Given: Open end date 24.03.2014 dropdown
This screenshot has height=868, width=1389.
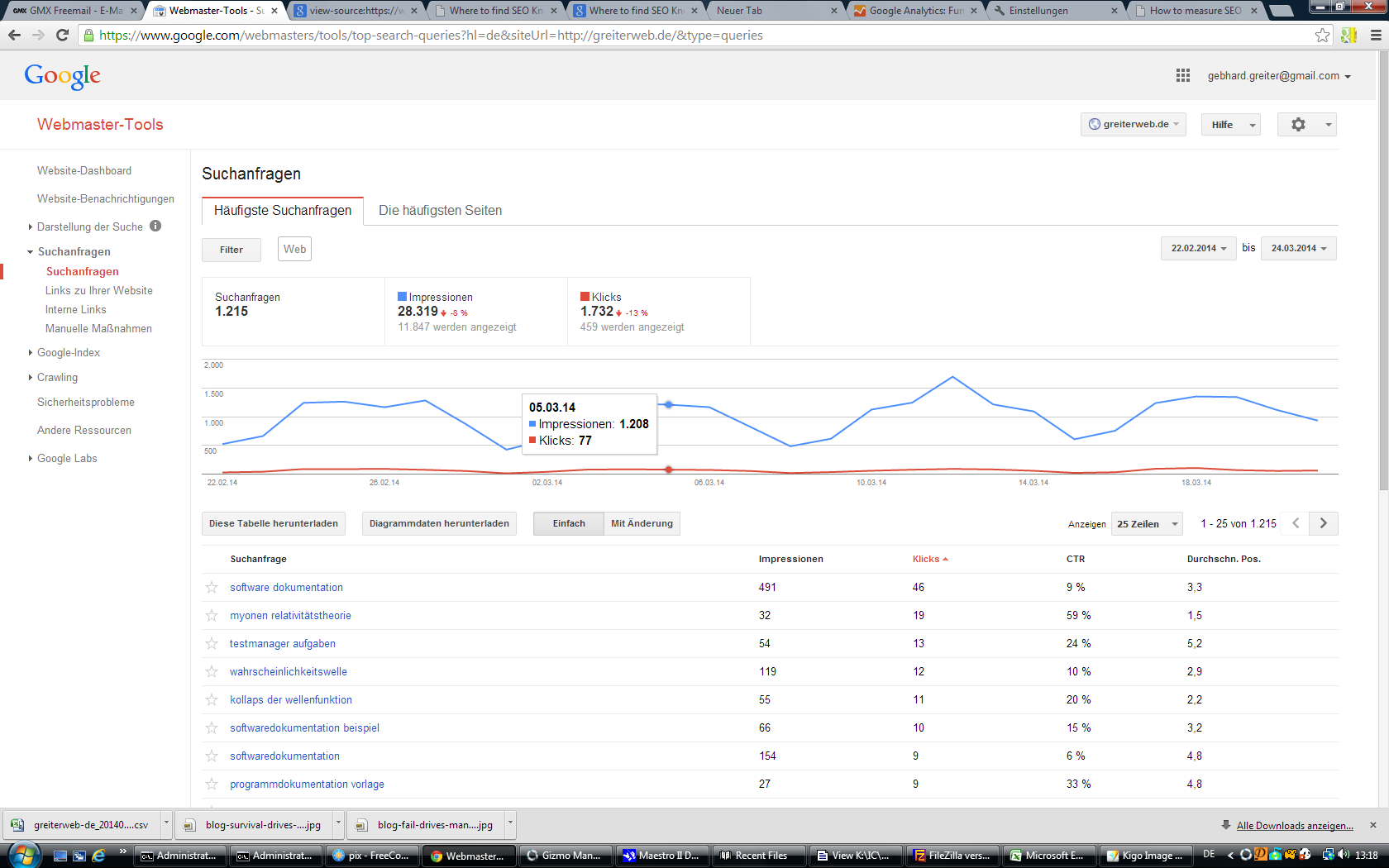Looking at the screenshot, I should tap(1299, 248).
